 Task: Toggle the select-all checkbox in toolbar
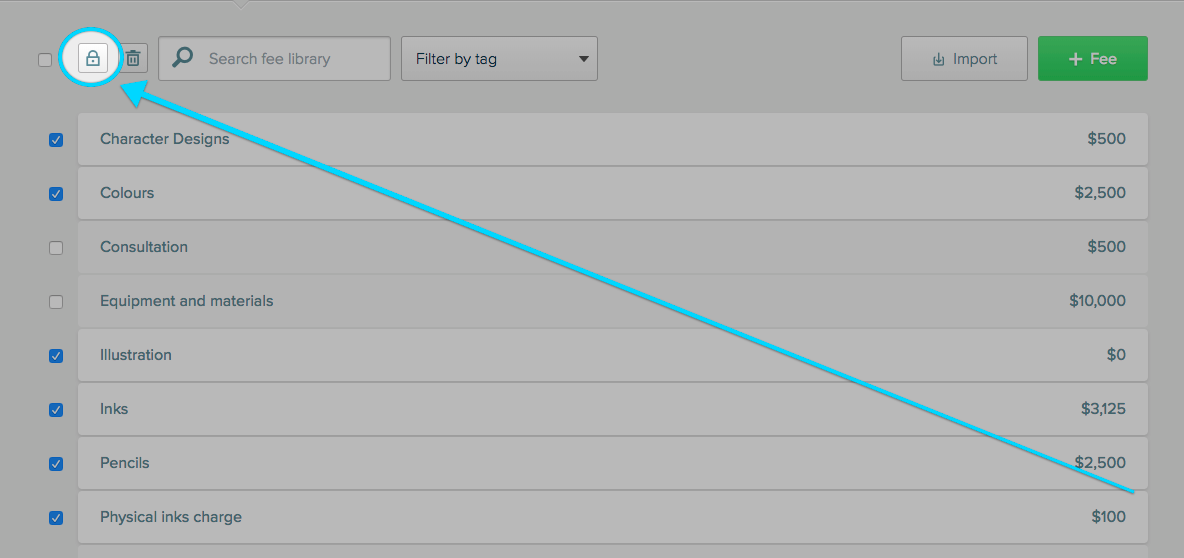point(45,60)
